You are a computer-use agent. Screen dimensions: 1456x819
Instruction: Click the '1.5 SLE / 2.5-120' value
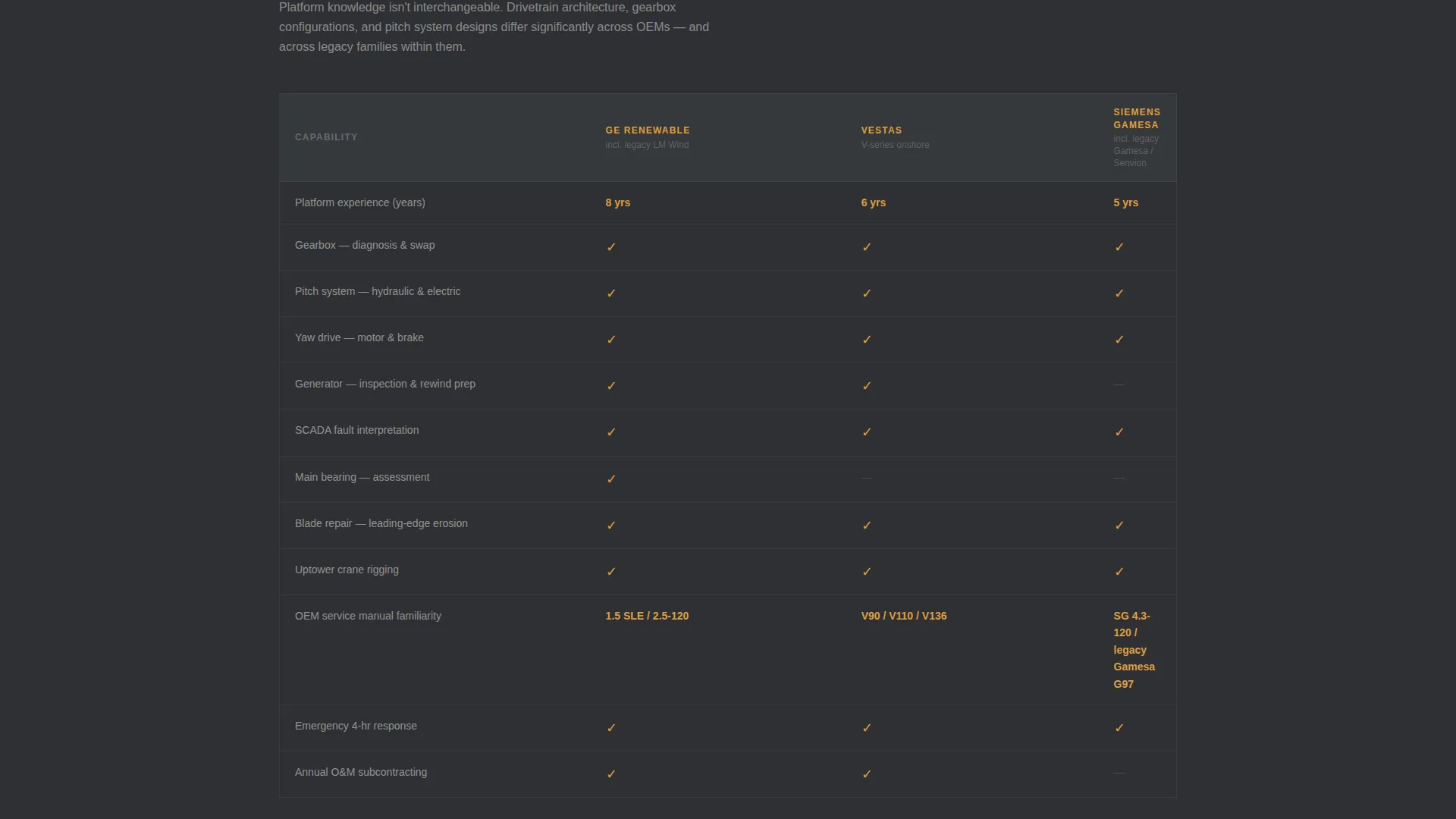[x=647, y=616]
